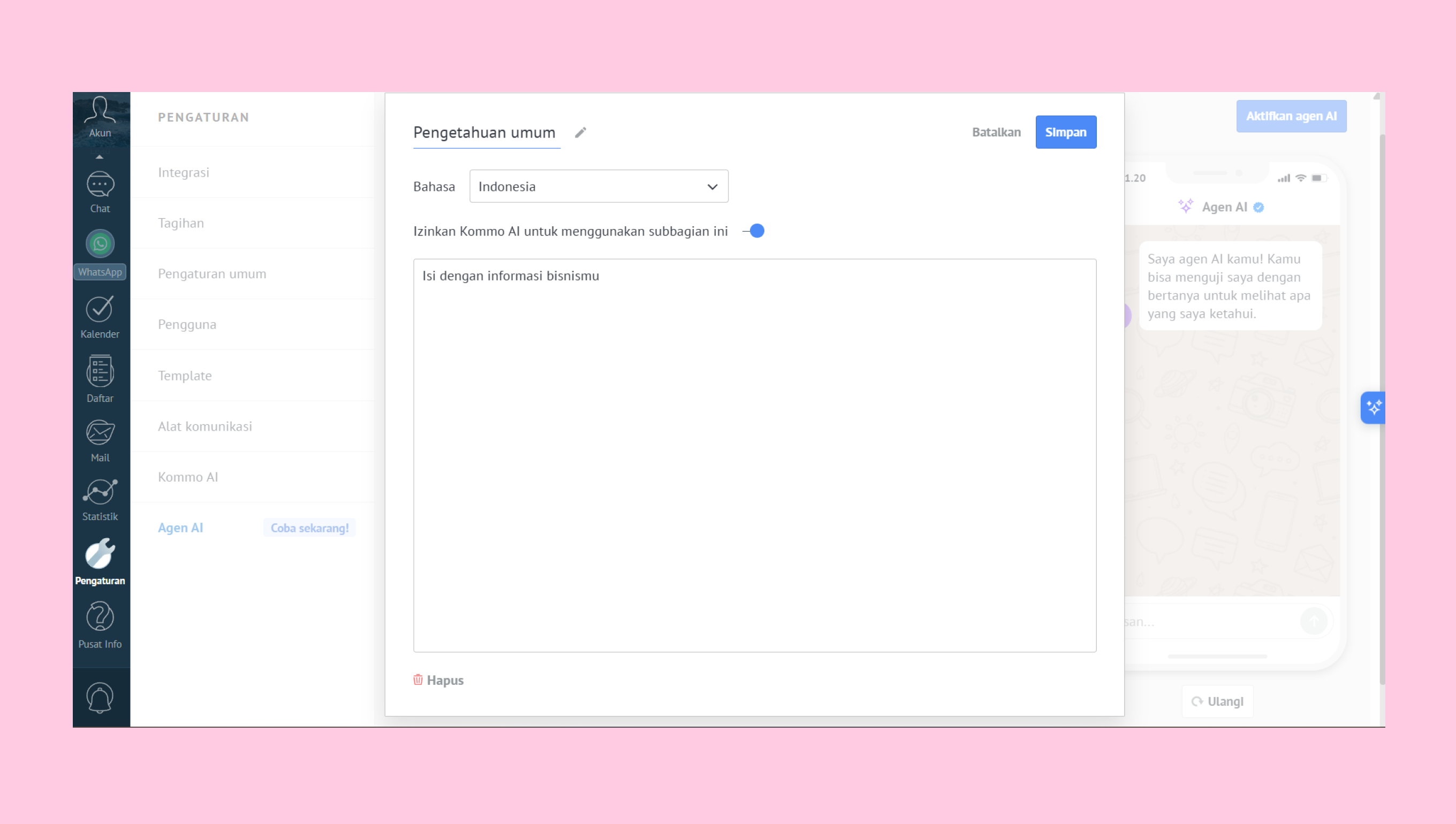Click the floating AI sparkle button
1456x824 pixels.
click(1373, 408)
